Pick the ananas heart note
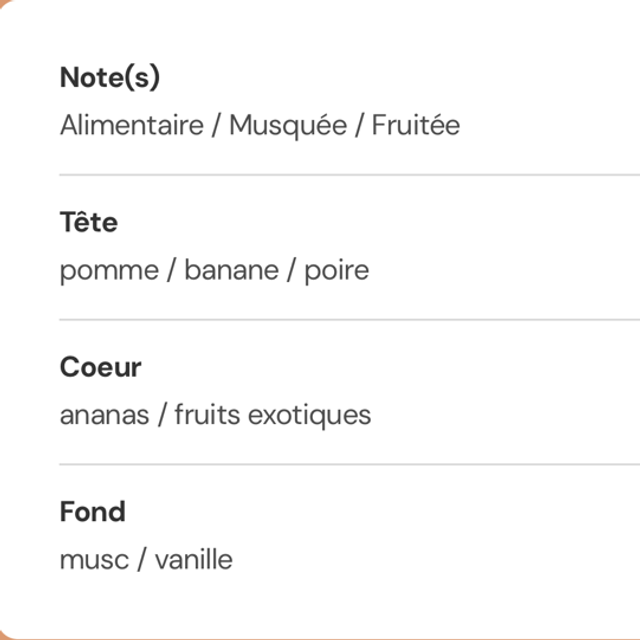 coord(104,416)
